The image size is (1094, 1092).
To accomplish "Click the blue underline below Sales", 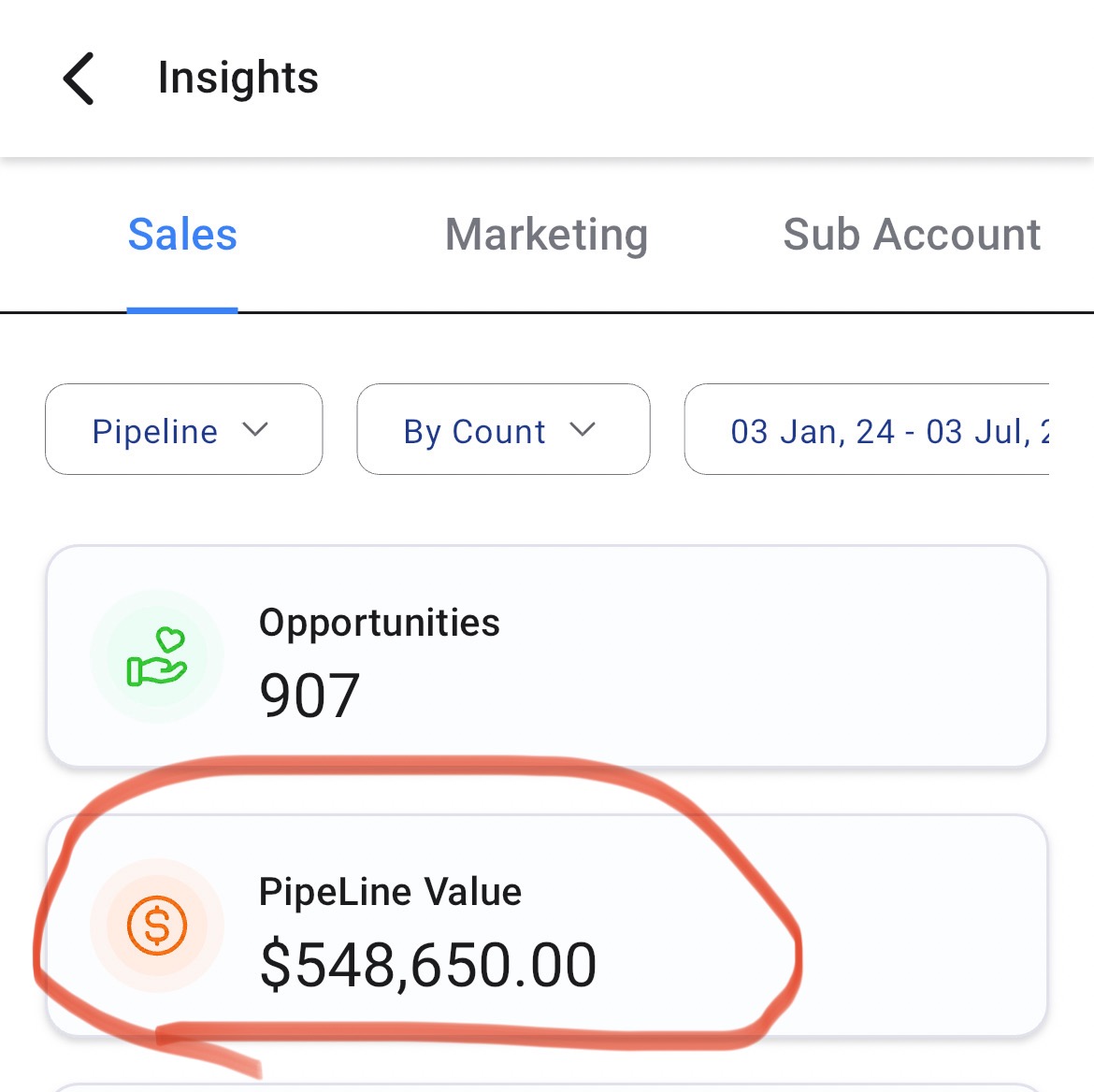I will point(182,310).
